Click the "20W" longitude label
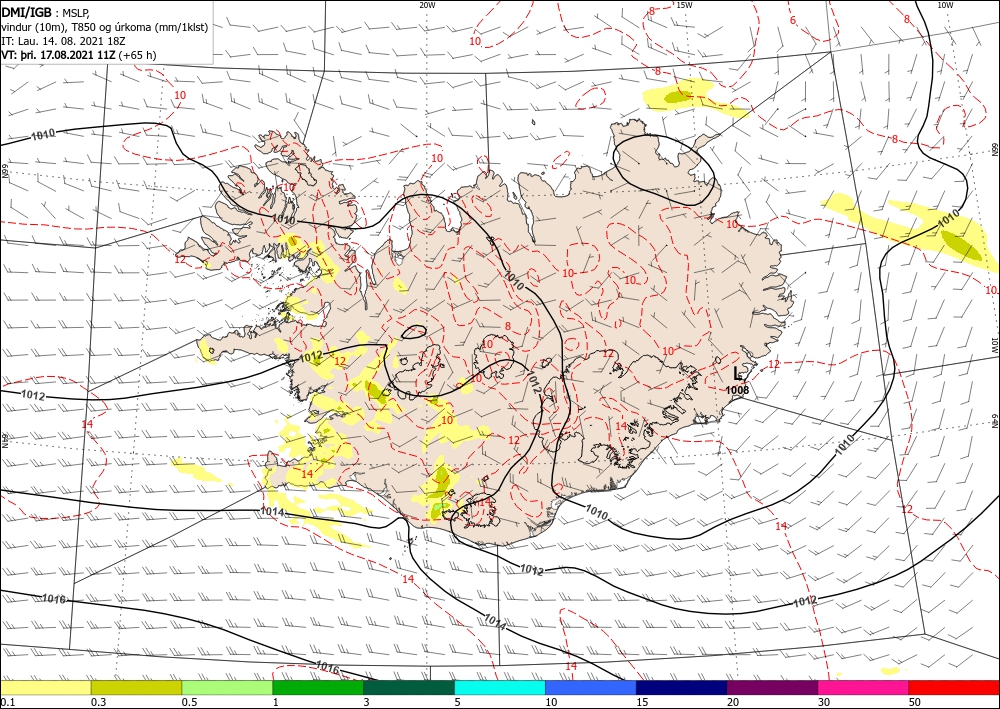Screen dimensions: 1000x709 [427, 5]
